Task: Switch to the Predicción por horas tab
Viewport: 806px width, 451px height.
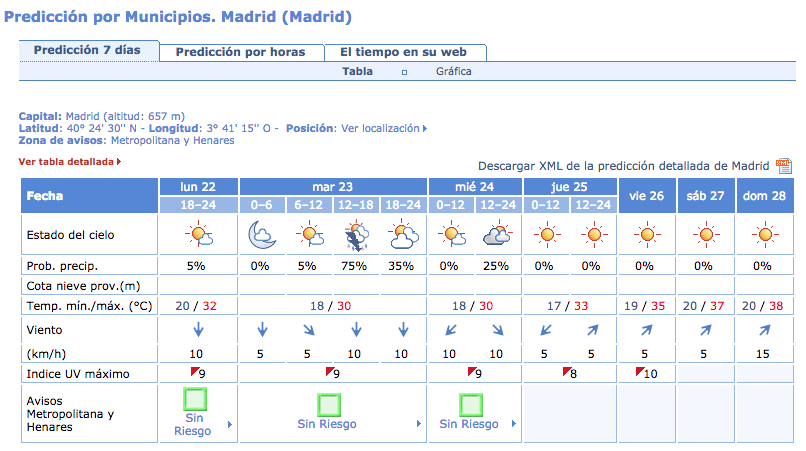Action: click(241, 52)
